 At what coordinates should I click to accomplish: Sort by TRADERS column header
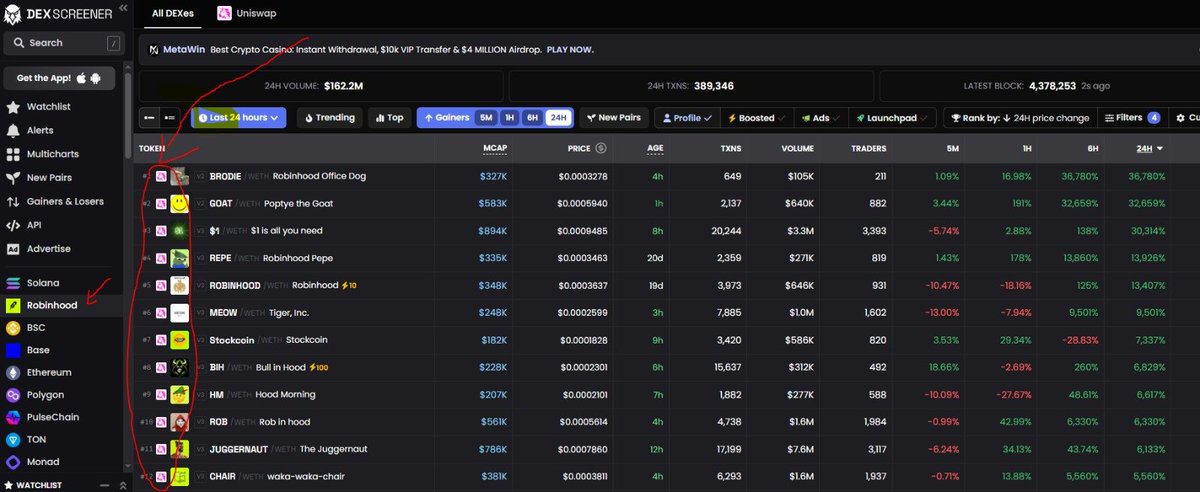[868, 148]
